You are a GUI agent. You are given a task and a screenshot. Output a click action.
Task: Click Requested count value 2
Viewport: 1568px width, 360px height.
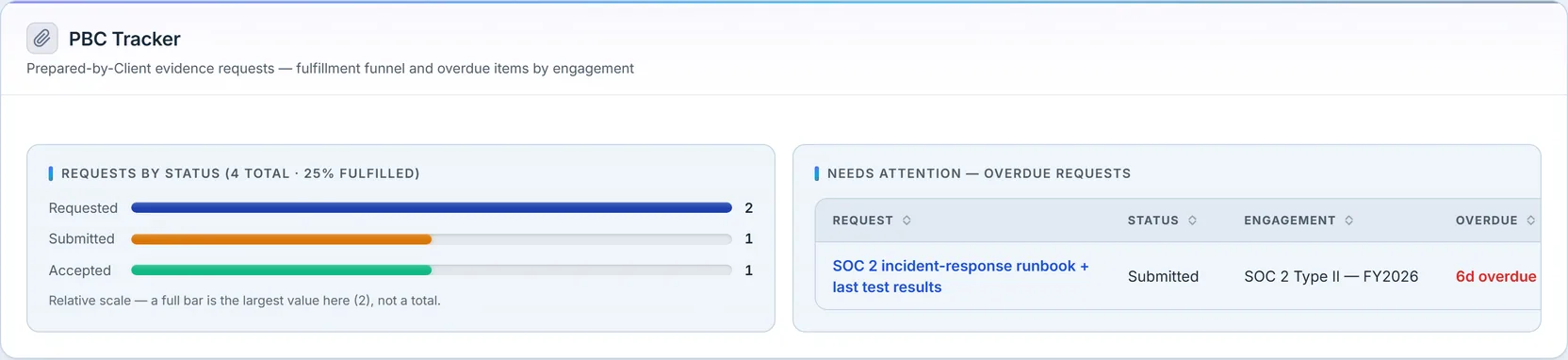pyautogui.click(x=749, y=208)
